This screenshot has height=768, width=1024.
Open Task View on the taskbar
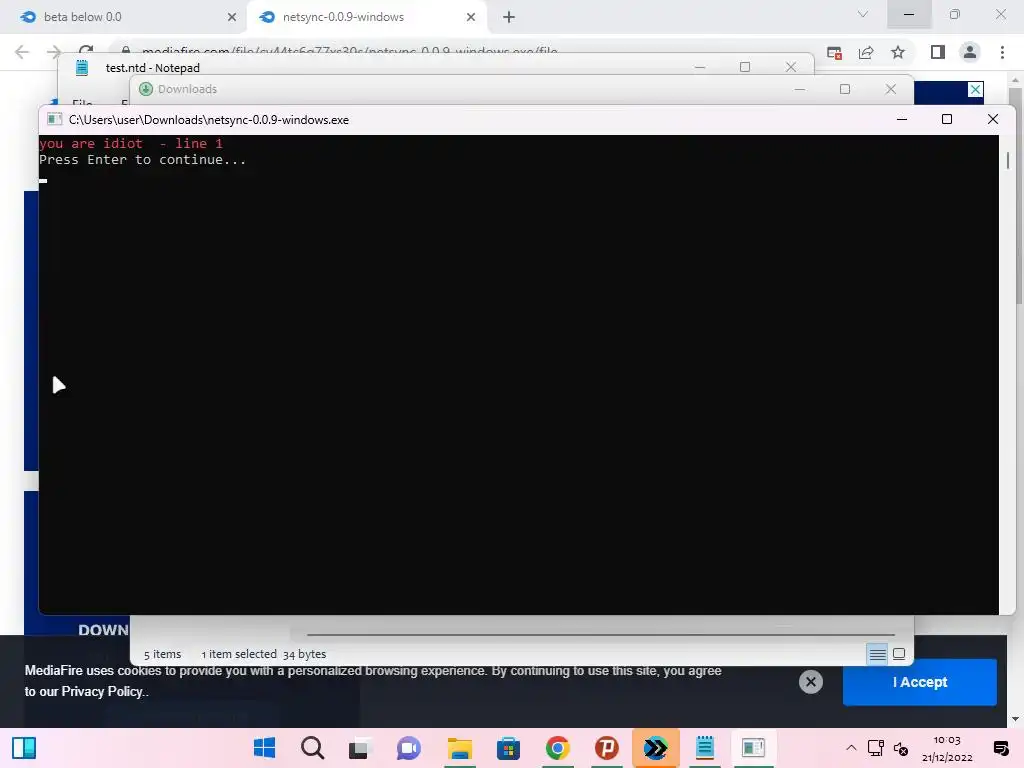[x=359, y=748]
